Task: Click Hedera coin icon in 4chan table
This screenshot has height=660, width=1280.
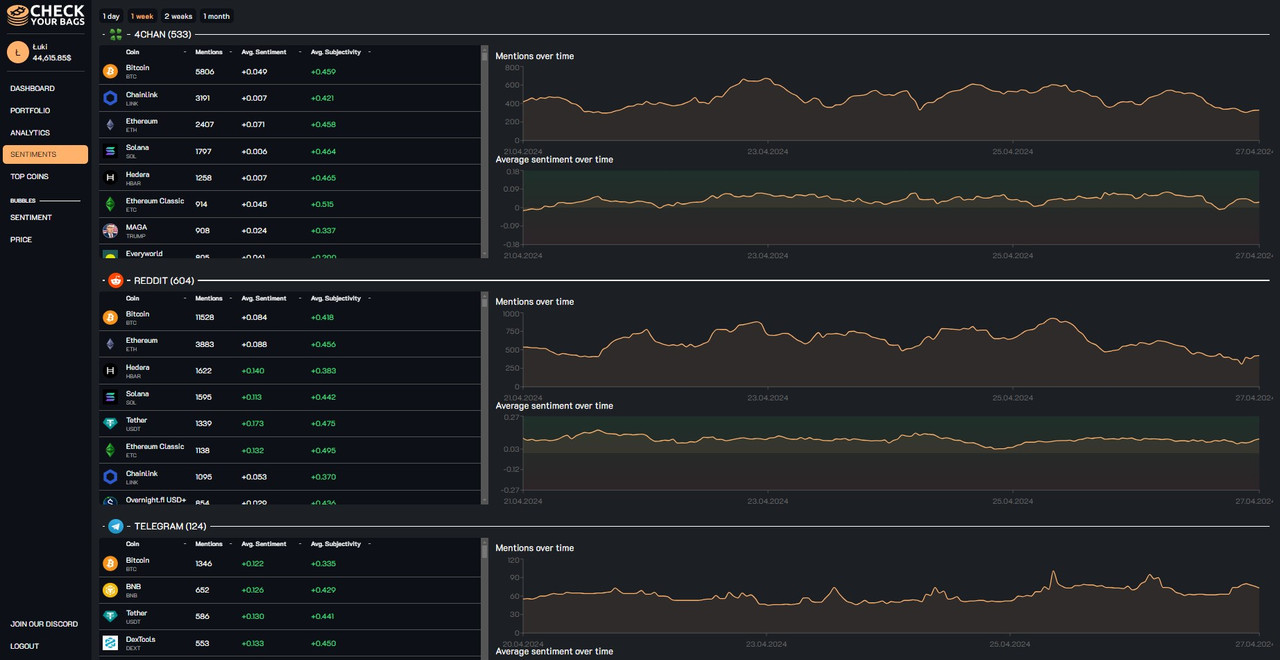Action: tap(110, 177)
